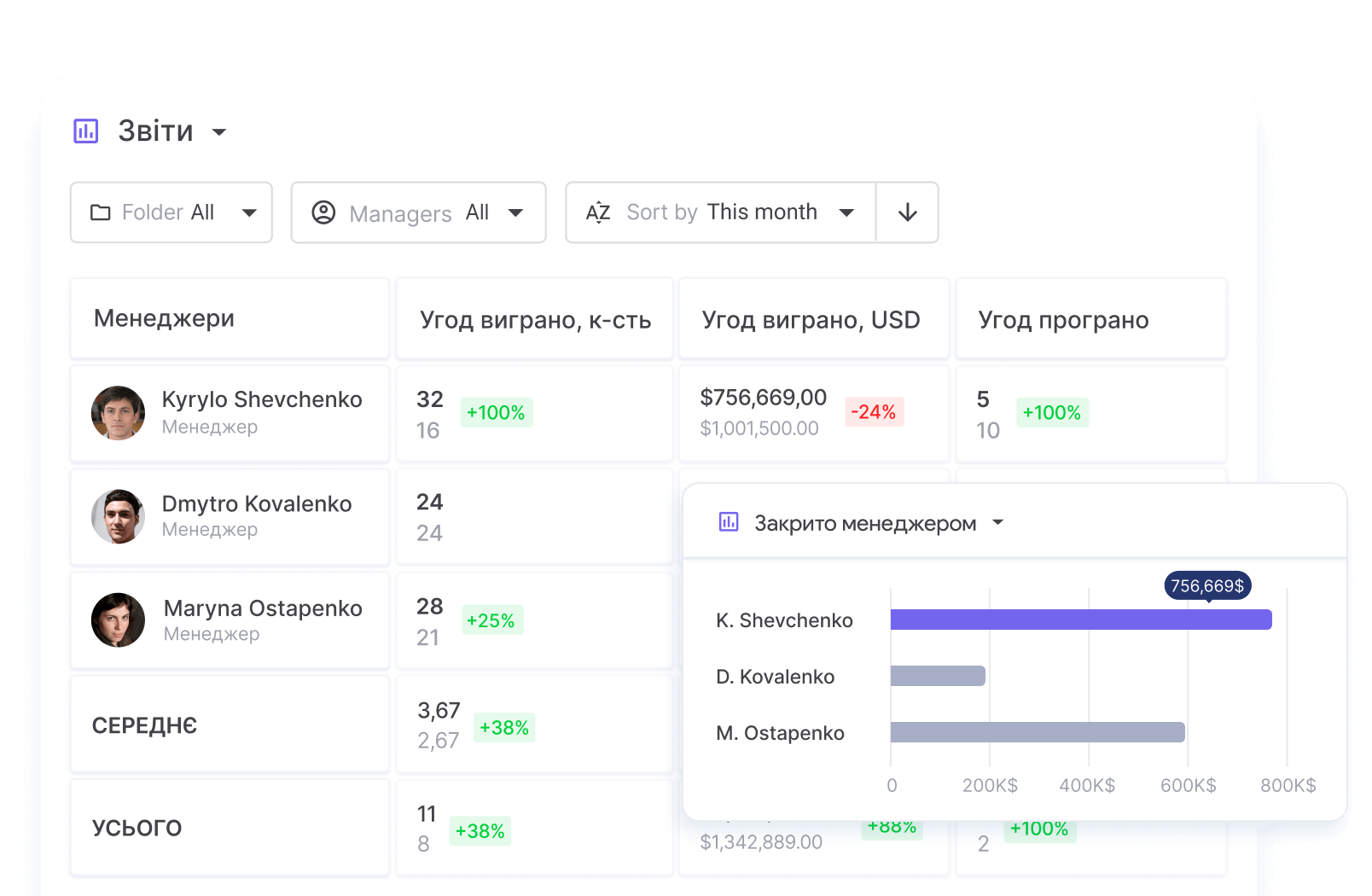Click the reports chart icon beside Звіти
This screenshot has width=1372, height=896.
pyautogui.click(x=86, y=131)
